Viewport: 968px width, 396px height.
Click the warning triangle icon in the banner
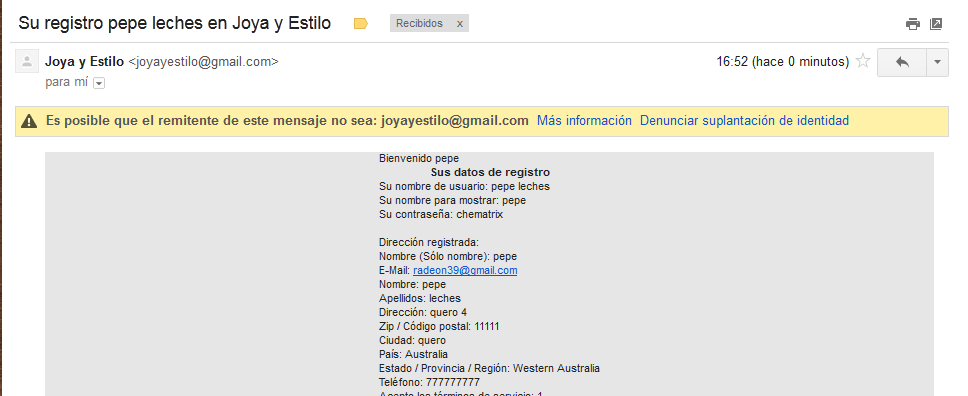[29, 121]
